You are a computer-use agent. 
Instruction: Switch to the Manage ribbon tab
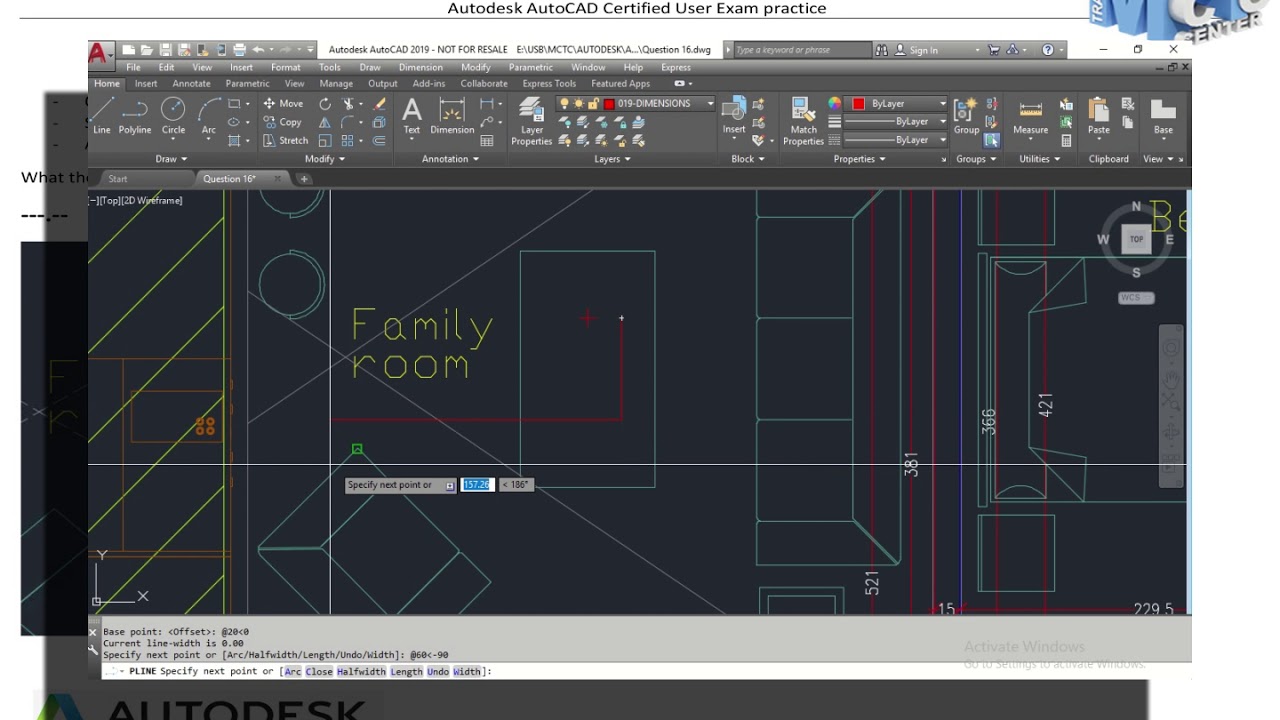tap(336, 84)
